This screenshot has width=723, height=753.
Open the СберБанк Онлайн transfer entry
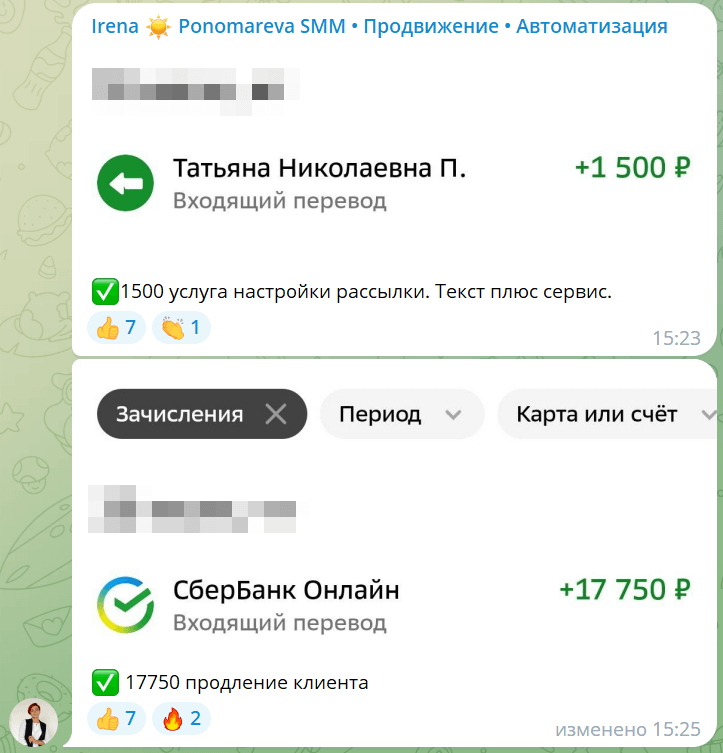click(x=394, y=604)
